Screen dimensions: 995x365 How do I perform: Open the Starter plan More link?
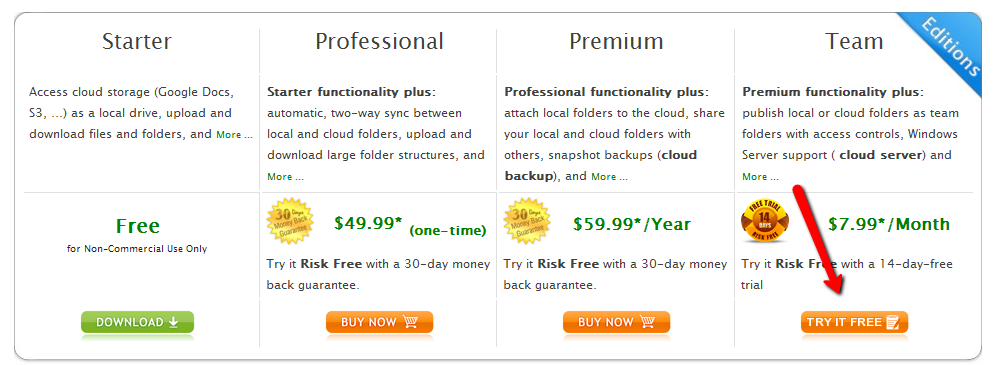pos(234,135)
